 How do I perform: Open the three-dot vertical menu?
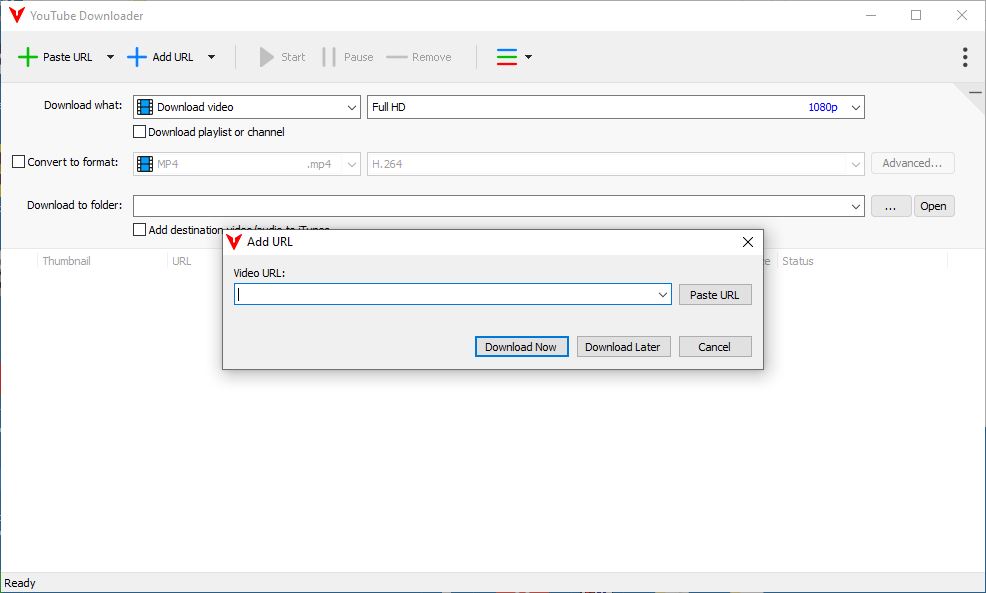[x=965, y=57]
